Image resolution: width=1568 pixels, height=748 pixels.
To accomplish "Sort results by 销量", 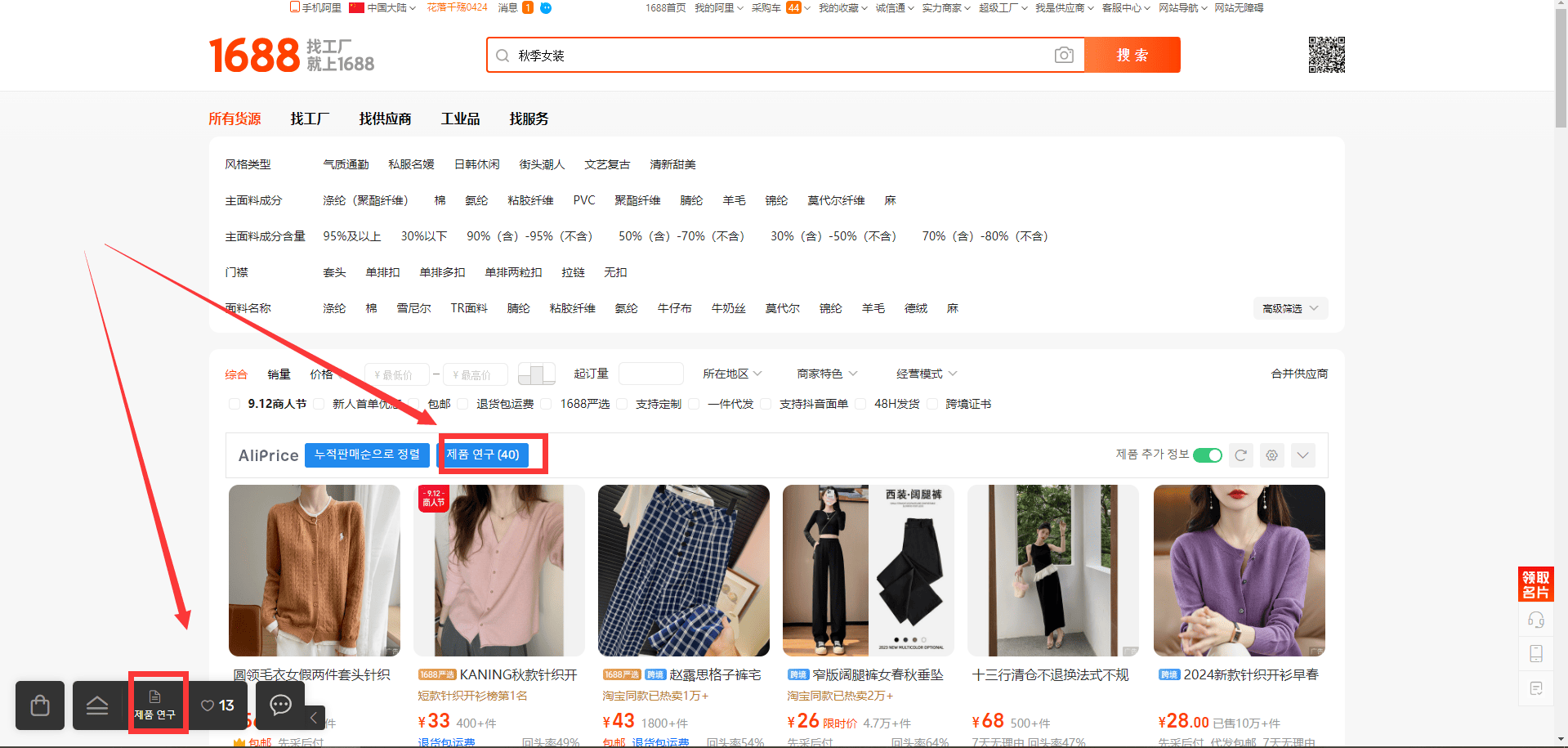I will click(x=279, y=374).
